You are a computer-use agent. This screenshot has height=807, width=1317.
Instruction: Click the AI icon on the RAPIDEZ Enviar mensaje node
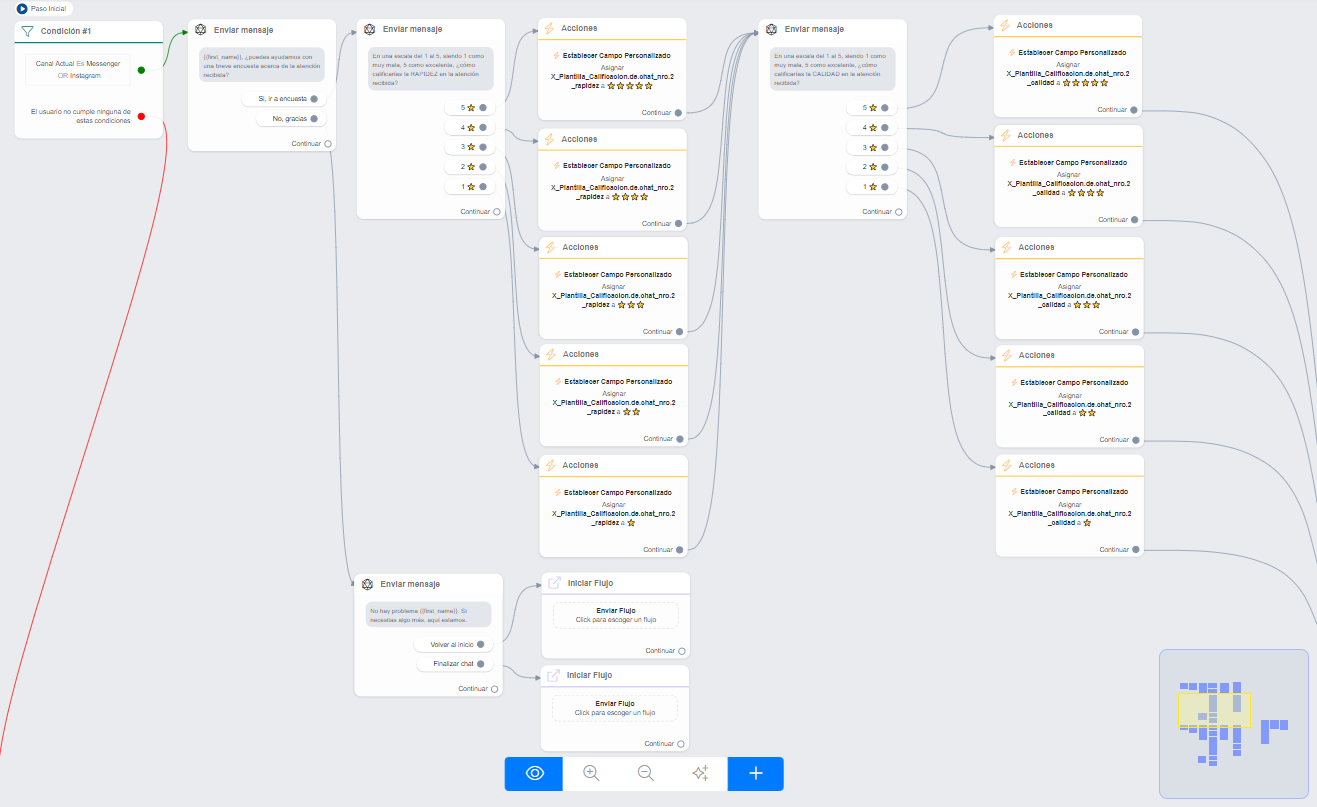click(369, 30)
